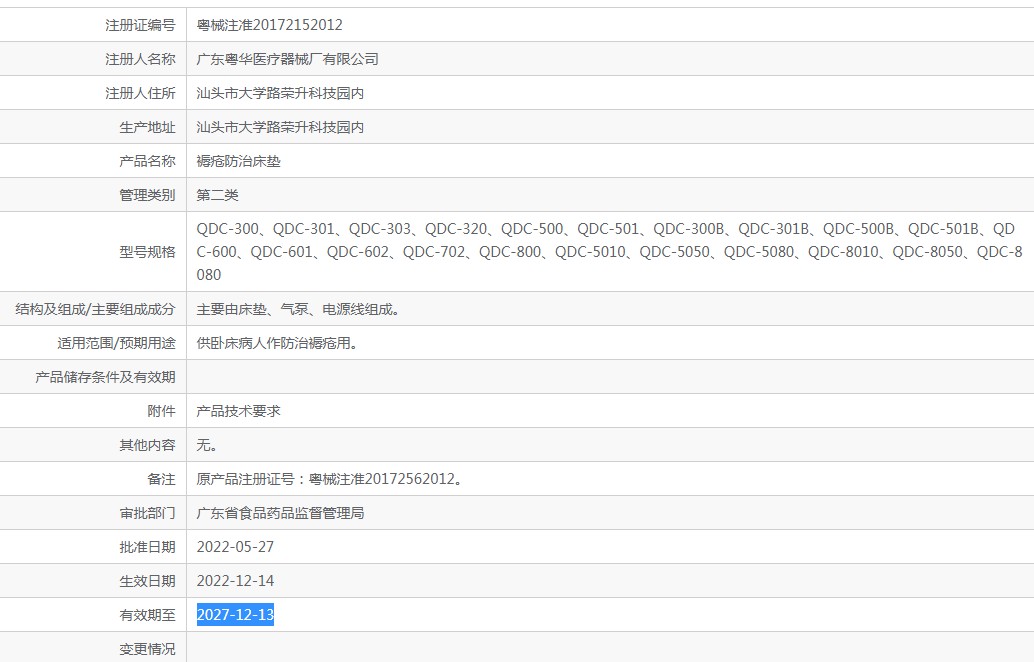Select the 附件 label
Viewport: 1034px width, 662px height.
click(162, 411)
